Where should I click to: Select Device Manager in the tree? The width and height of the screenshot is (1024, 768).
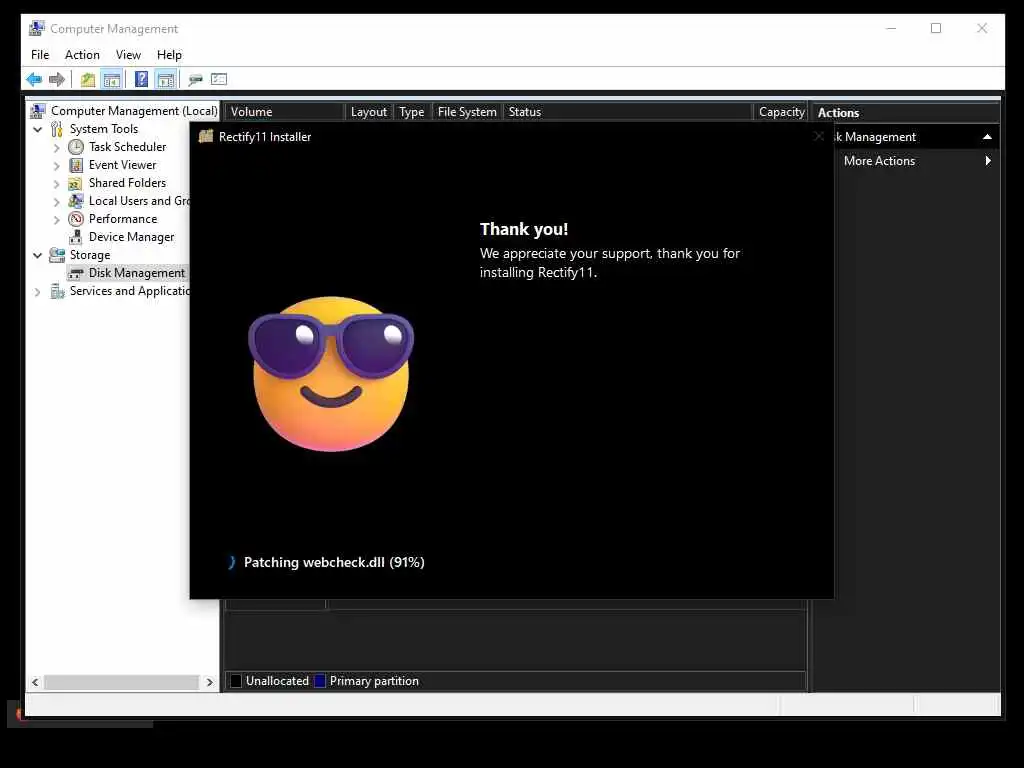(x=131, y=237)
